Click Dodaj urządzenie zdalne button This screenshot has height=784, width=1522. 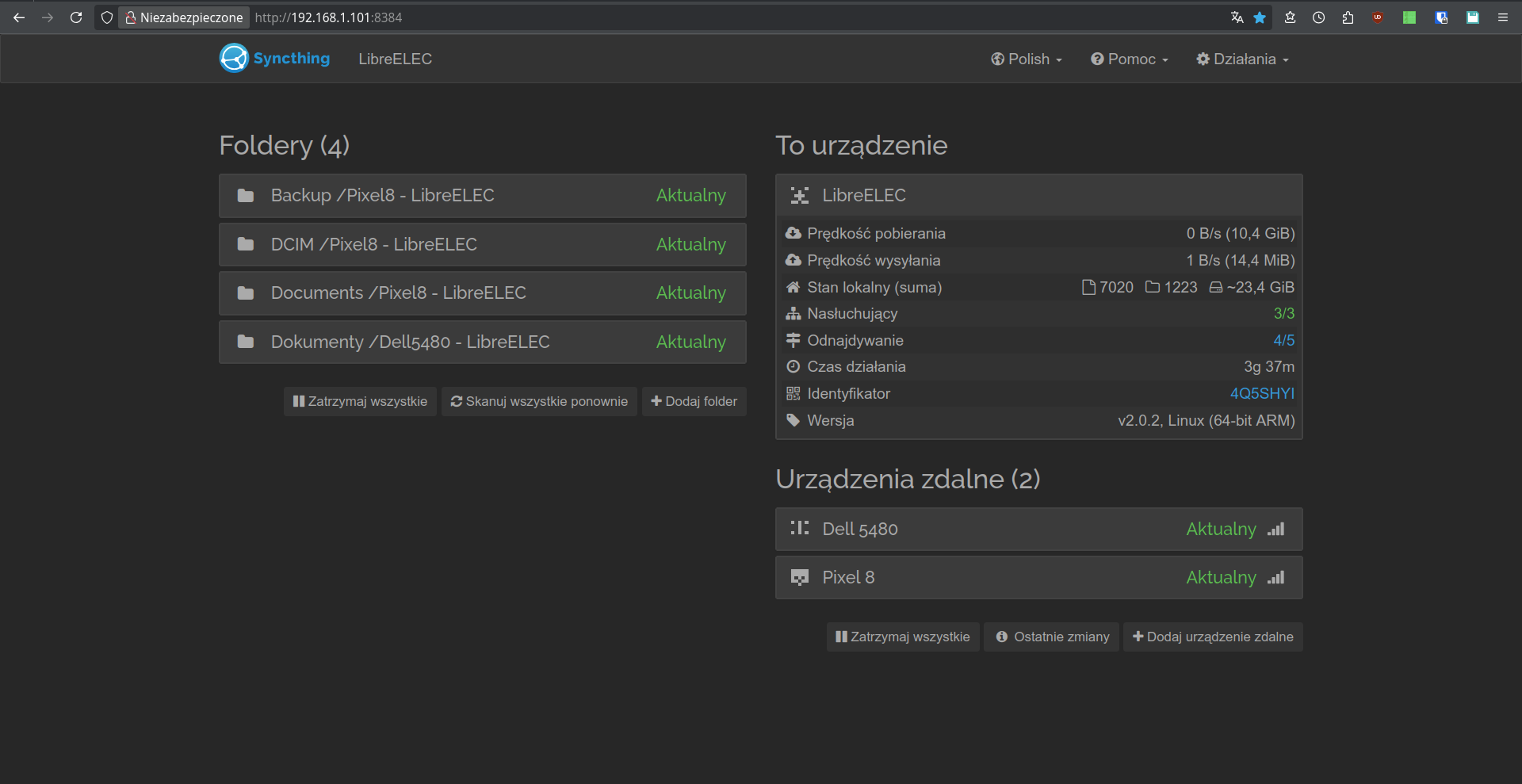[x=1212, y=637]
